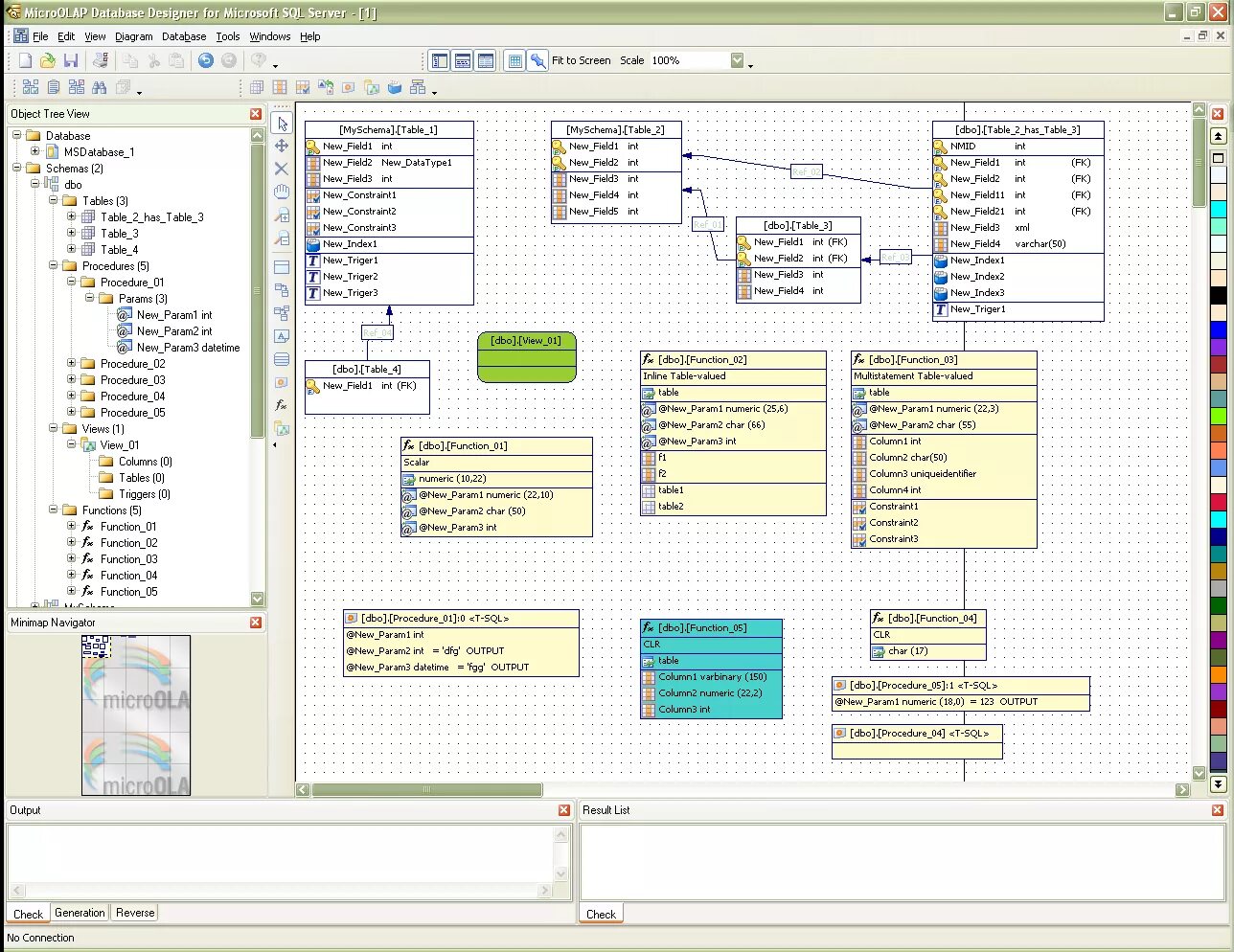Select the Zoom In magnifier tool
1234x952 pixels.
pyautogui.click(x=282, y=215)
